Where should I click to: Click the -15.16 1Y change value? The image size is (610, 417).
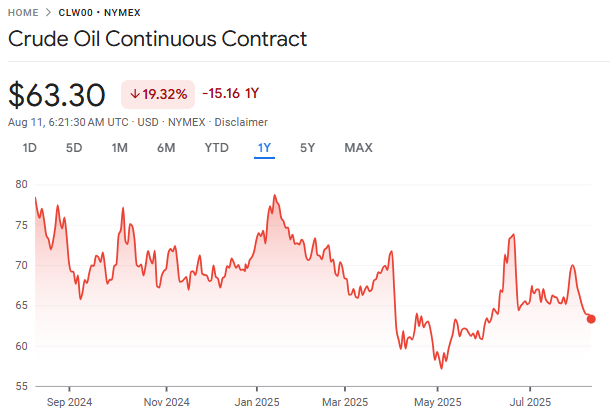pyautogui.click(x=230, y=94)
